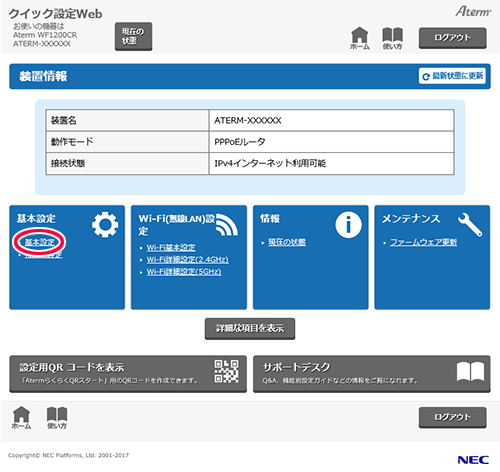Click the 装置情報 header title
Viewport: 500px width, 472px height.
(x=43, y=76)
